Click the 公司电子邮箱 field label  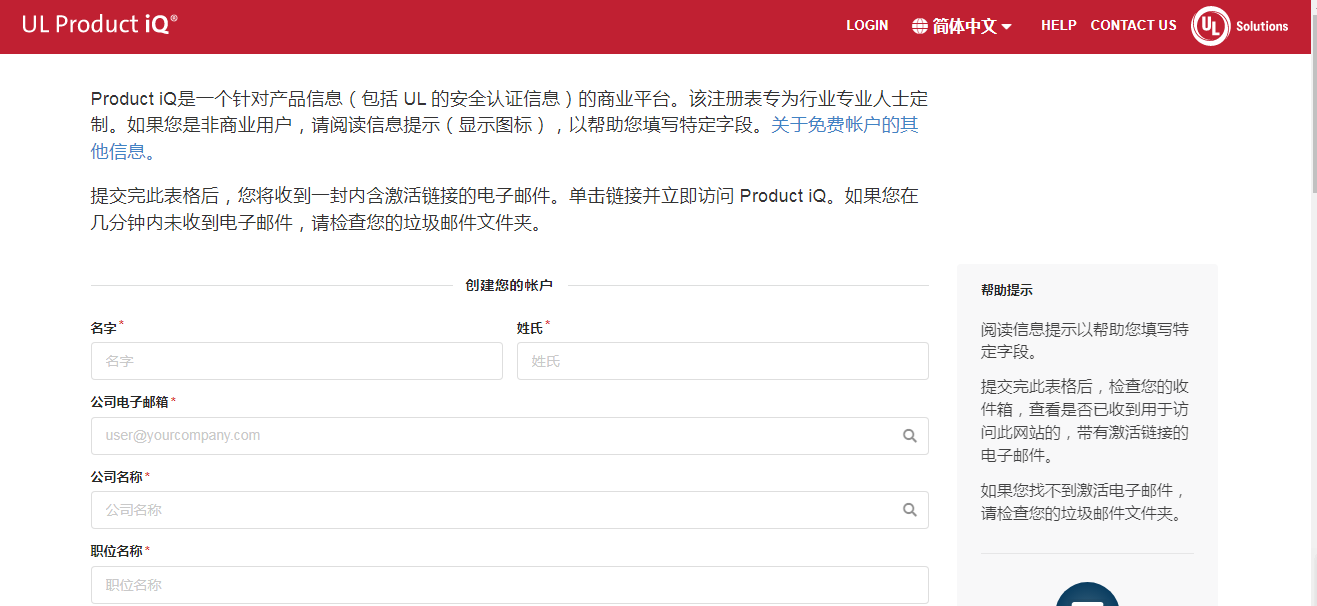point(130,402)
